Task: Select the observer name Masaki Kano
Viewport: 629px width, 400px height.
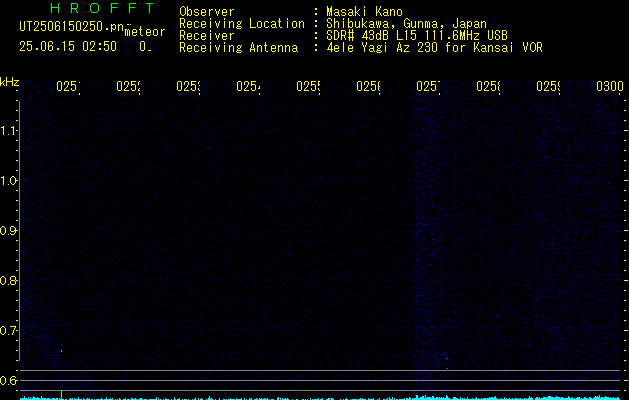Action: click(364, 12)
